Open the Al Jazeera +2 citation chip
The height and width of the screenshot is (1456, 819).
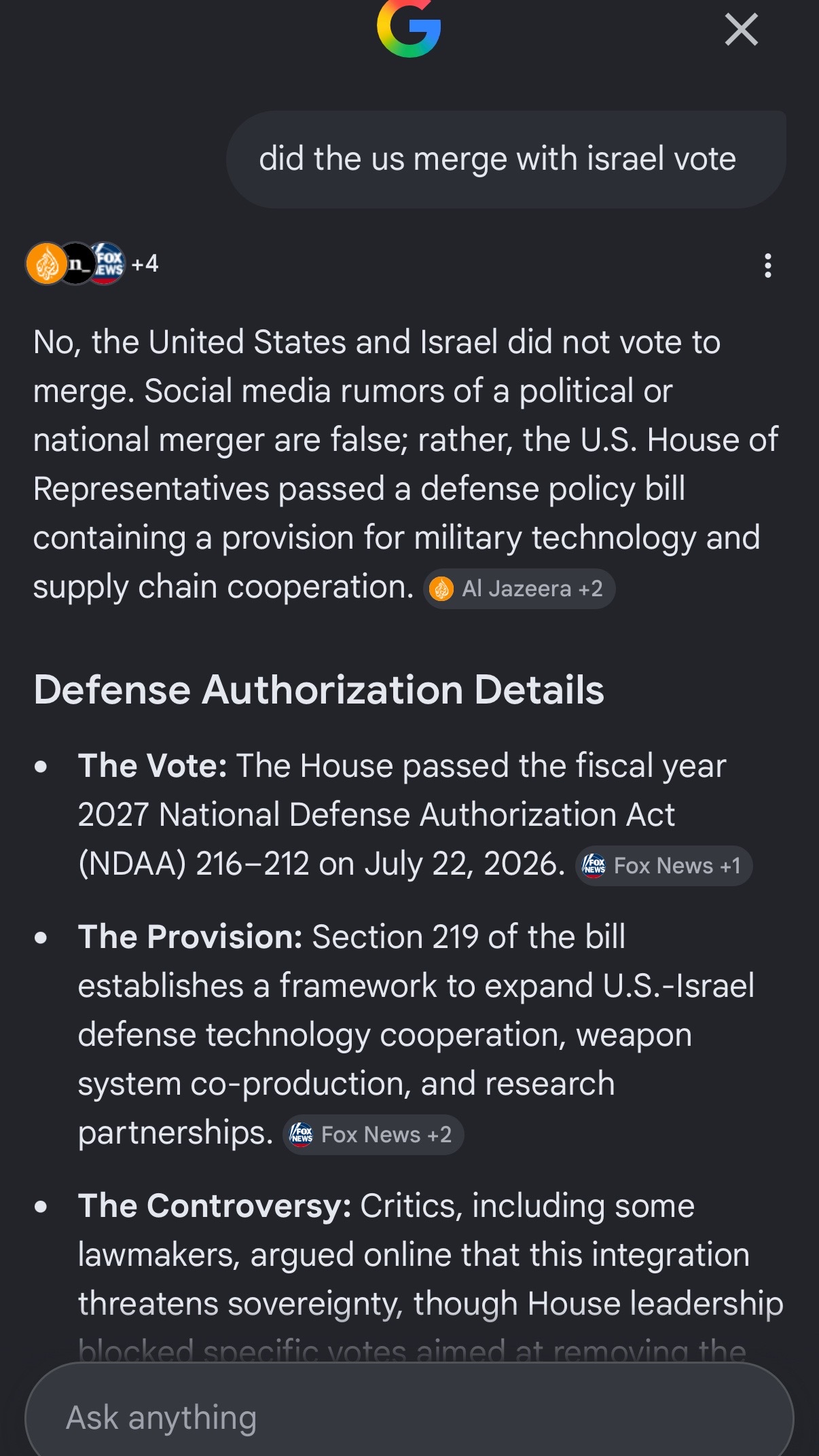[520, 589]
